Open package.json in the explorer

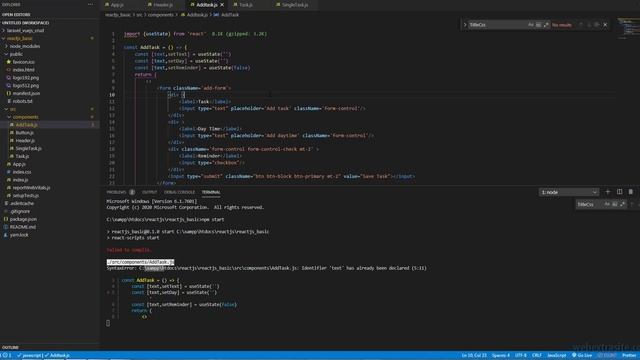tap(23, 219)
